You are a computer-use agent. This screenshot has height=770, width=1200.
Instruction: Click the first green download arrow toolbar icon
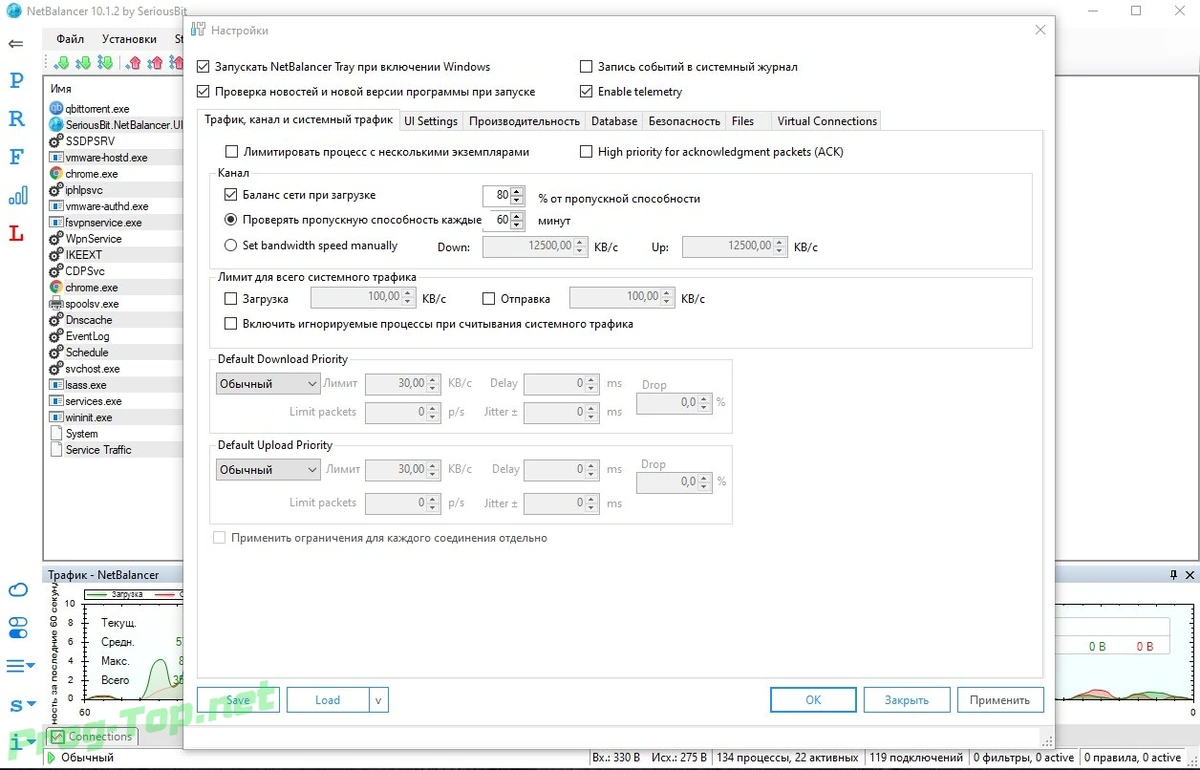[x=61, y=63]
